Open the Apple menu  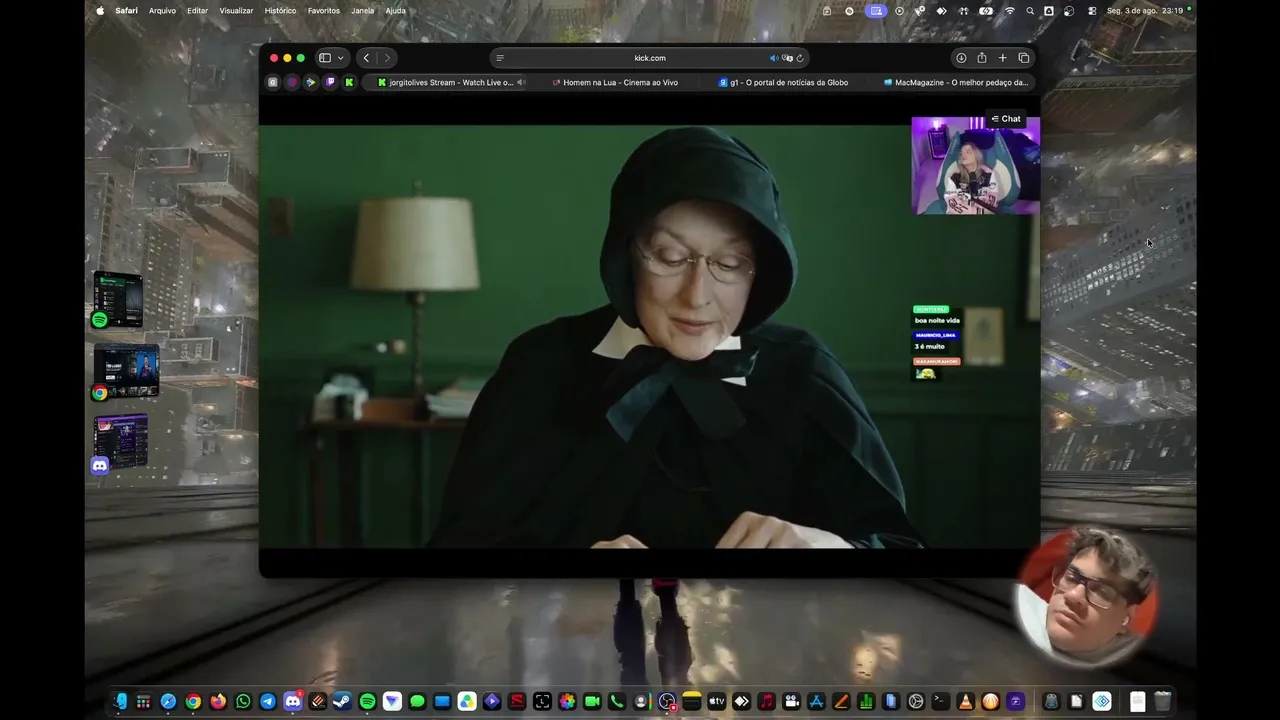[x=100, y=11]
